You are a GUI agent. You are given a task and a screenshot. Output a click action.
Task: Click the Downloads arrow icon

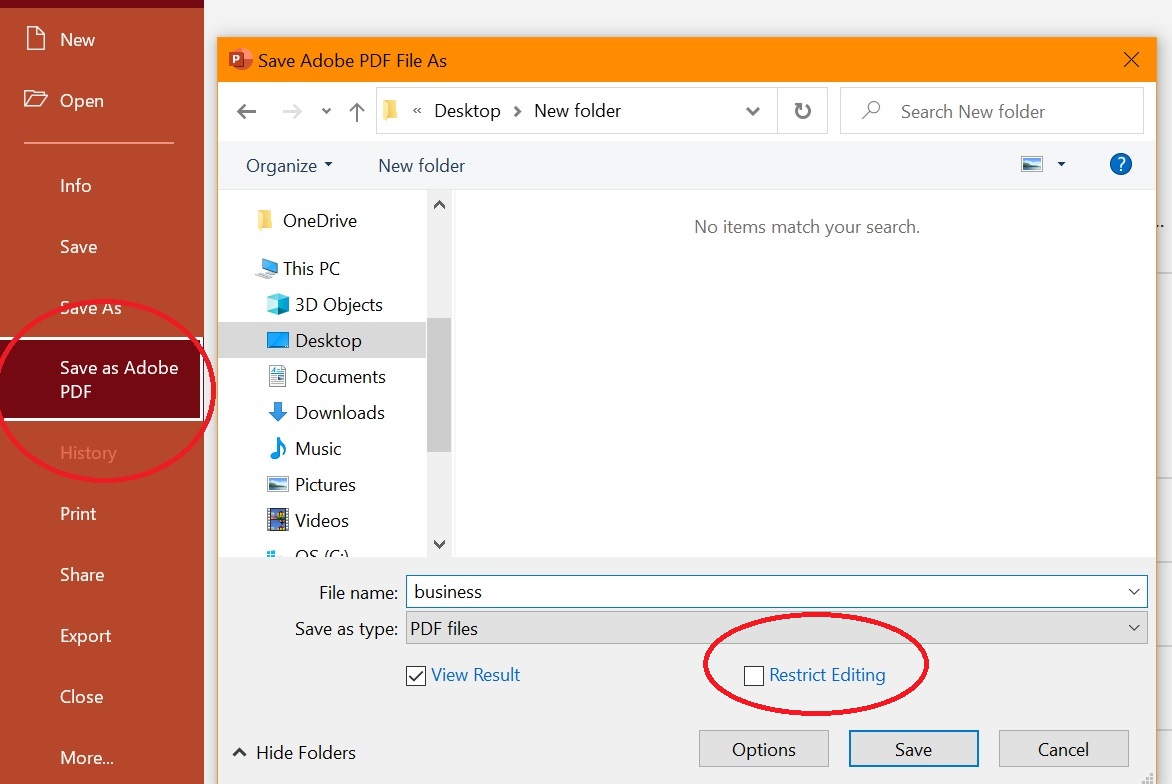tap(277, 412)
